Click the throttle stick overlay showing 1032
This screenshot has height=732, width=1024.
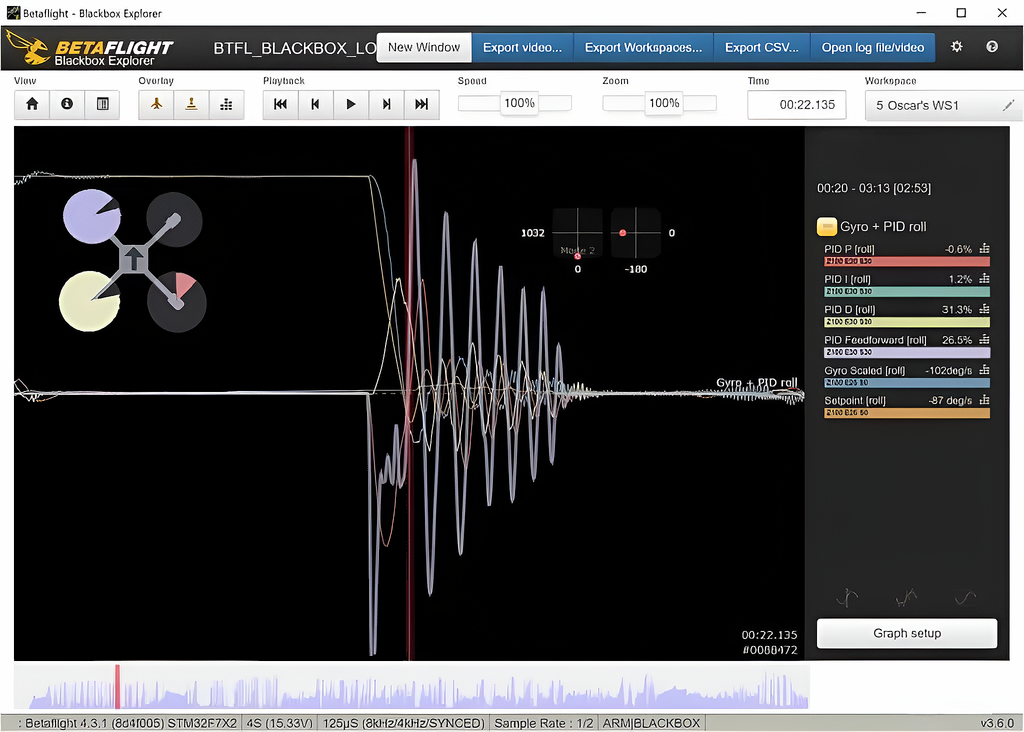577,233
